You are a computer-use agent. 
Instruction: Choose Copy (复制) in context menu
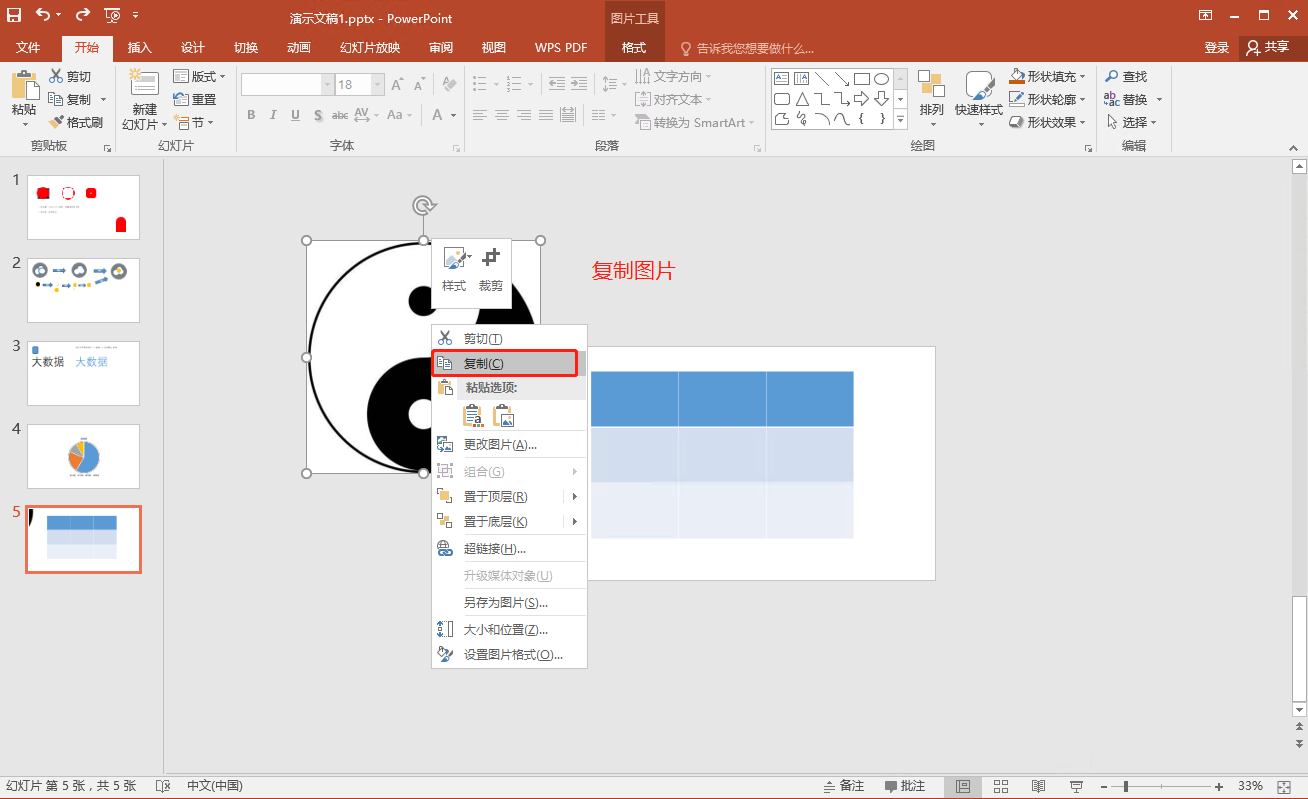tap(507, 363)
